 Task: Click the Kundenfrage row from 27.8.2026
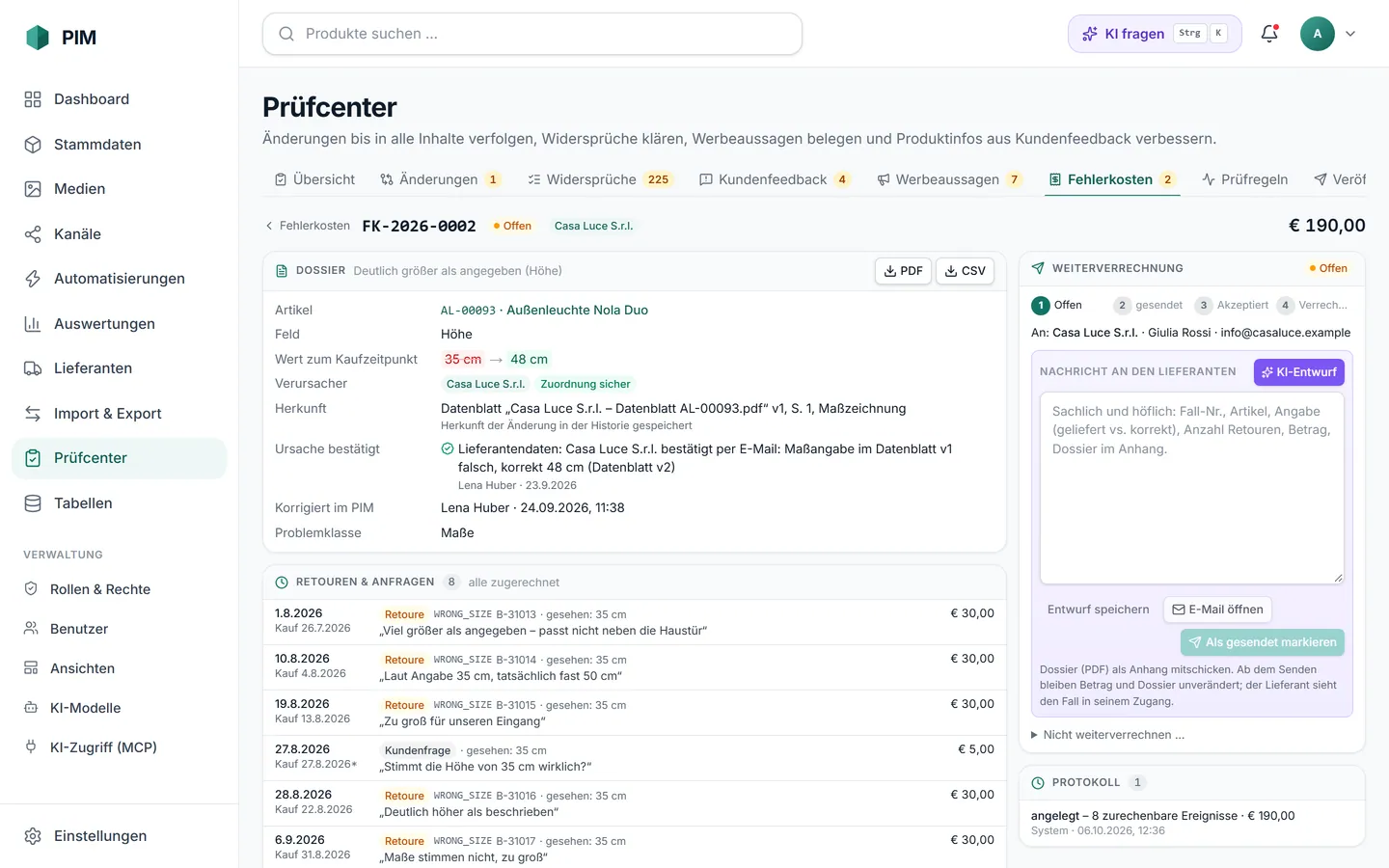click(x=635, y=758)
